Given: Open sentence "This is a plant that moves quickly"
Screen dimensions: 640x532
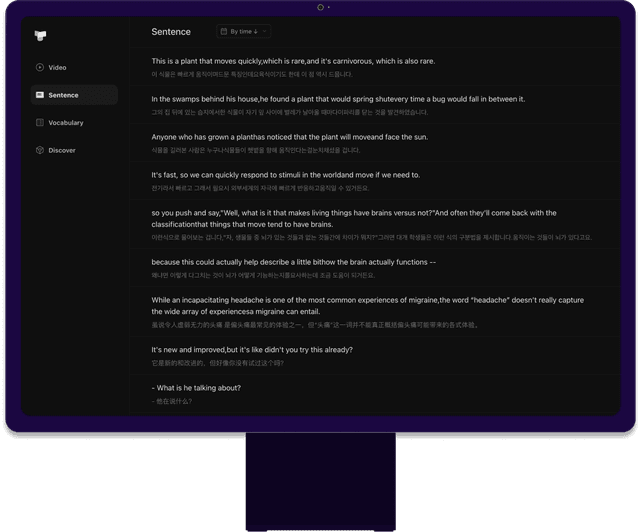Looking at the screenshot, I should click(293, 61).
